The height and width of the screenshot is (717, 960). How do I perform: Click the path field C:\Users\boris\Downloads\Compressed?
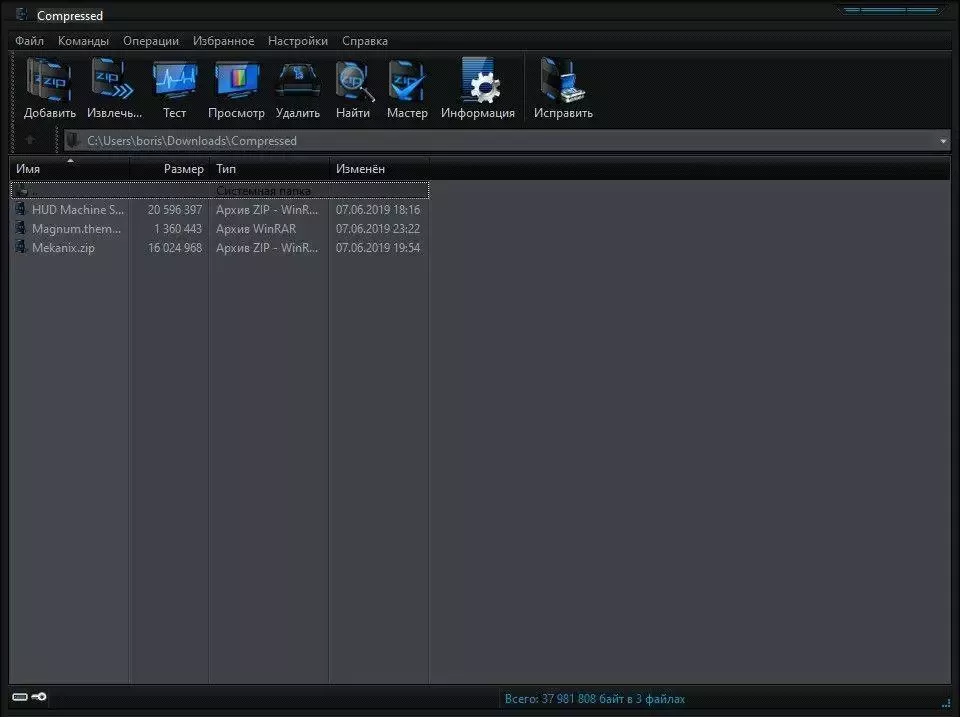point(500,141)
